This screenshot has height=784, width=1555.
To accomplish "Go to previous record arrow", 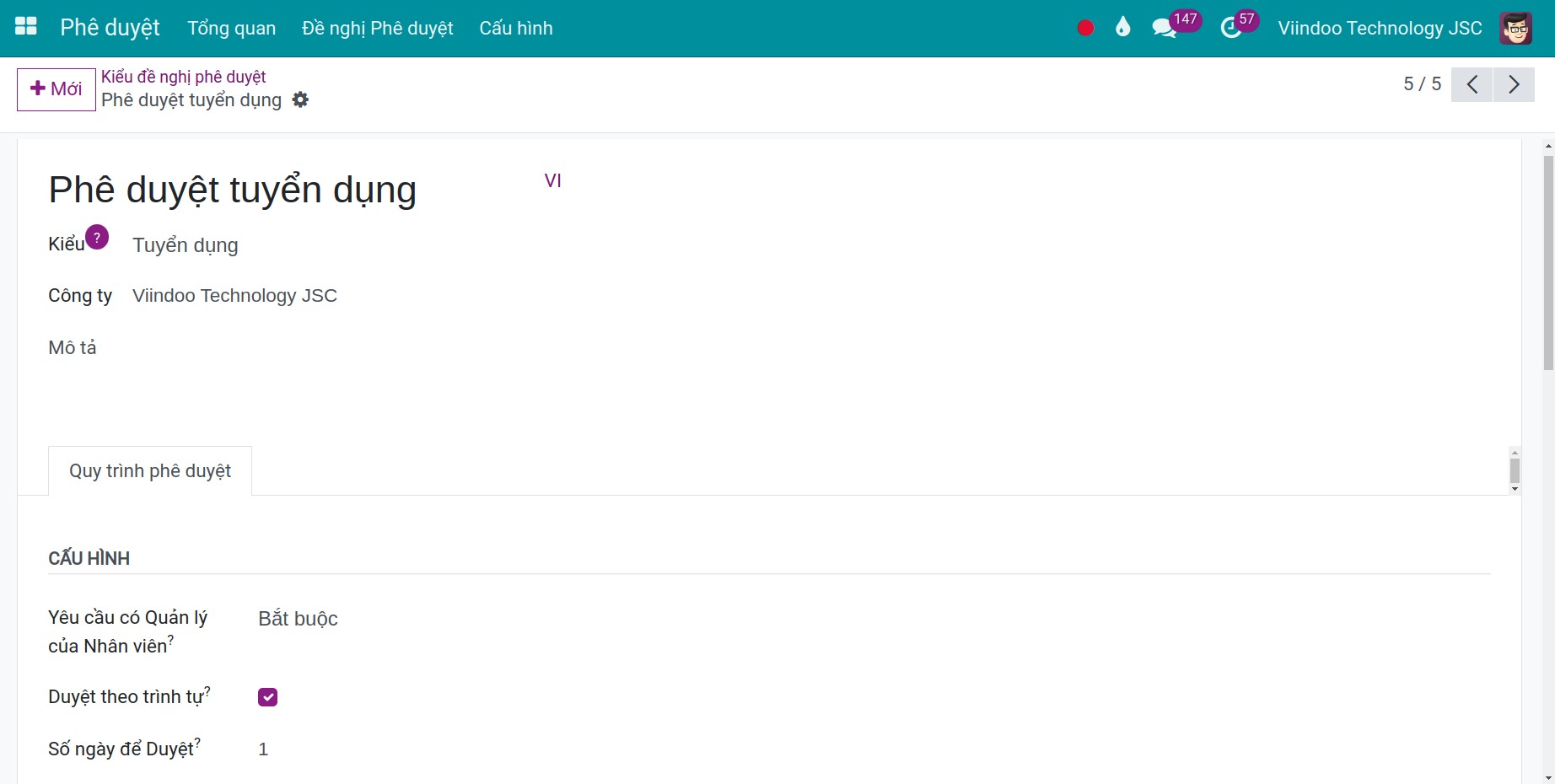I will tap(1472, 84).
